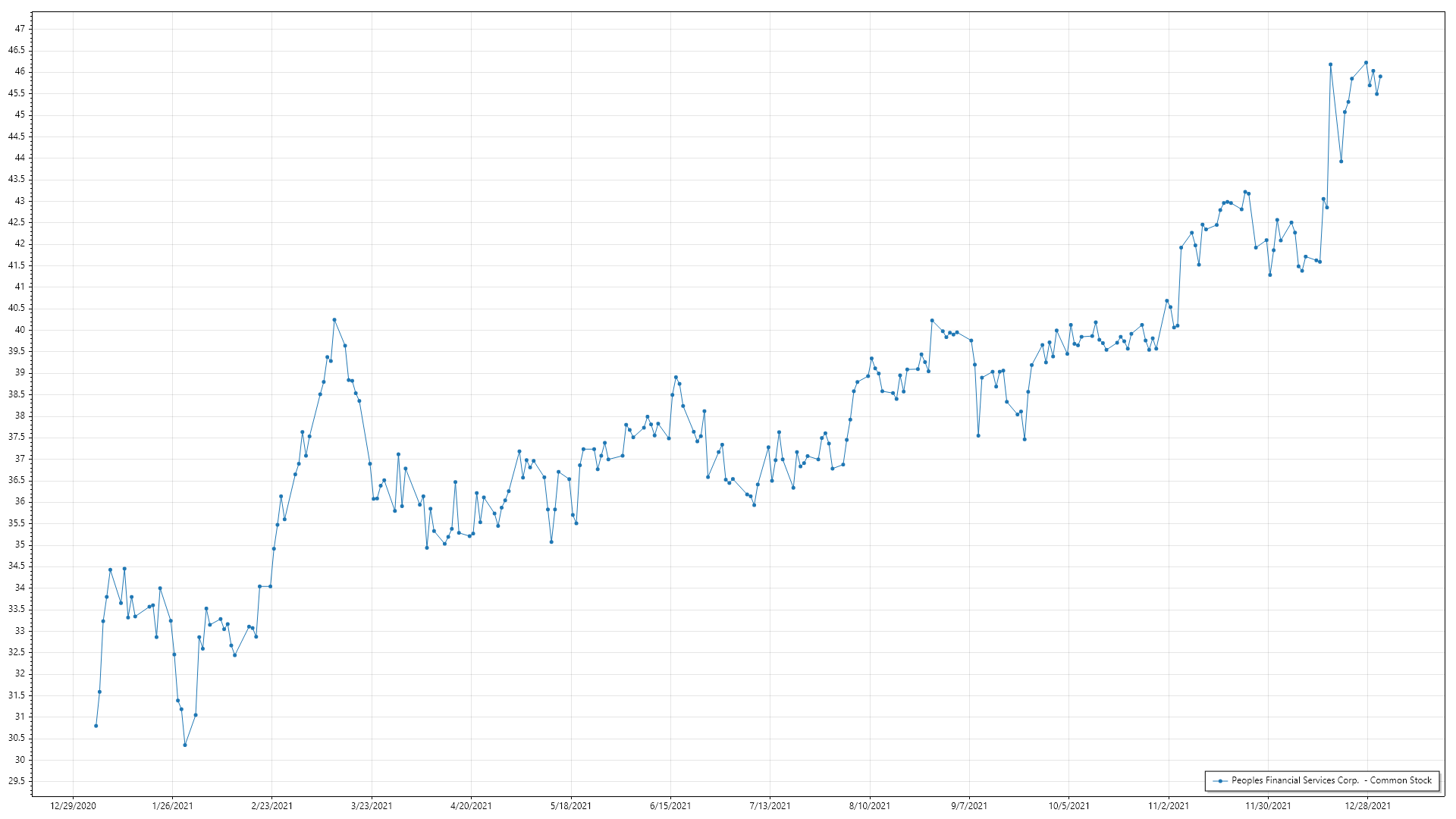Click the highest data point near 46.2
This screenshot has width=1456, height=819.
[1366, 63]
